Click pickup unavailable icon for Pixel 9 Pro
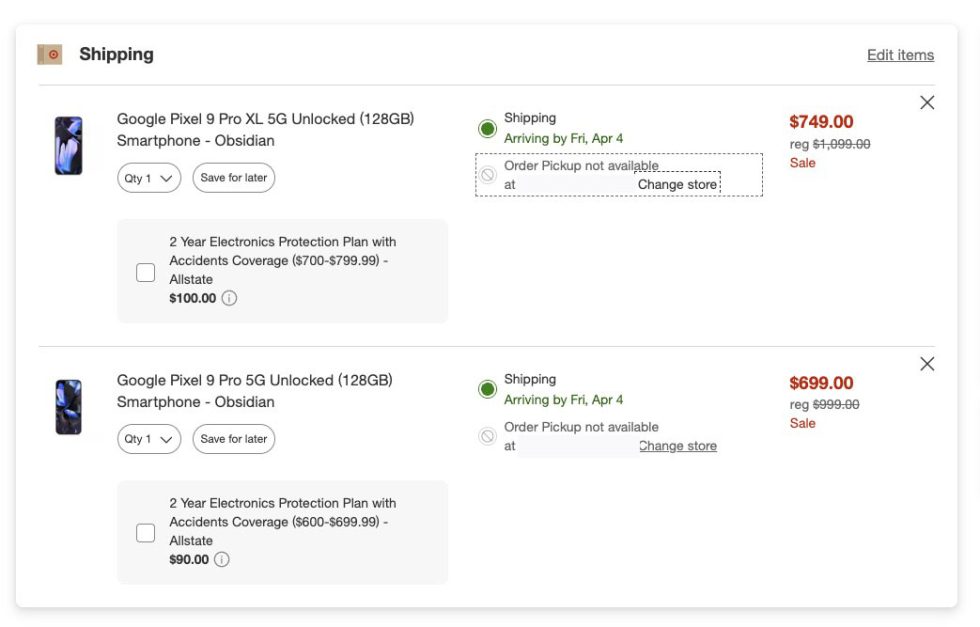The height and width of the screenshot is (627, 980). coord(487,434)
